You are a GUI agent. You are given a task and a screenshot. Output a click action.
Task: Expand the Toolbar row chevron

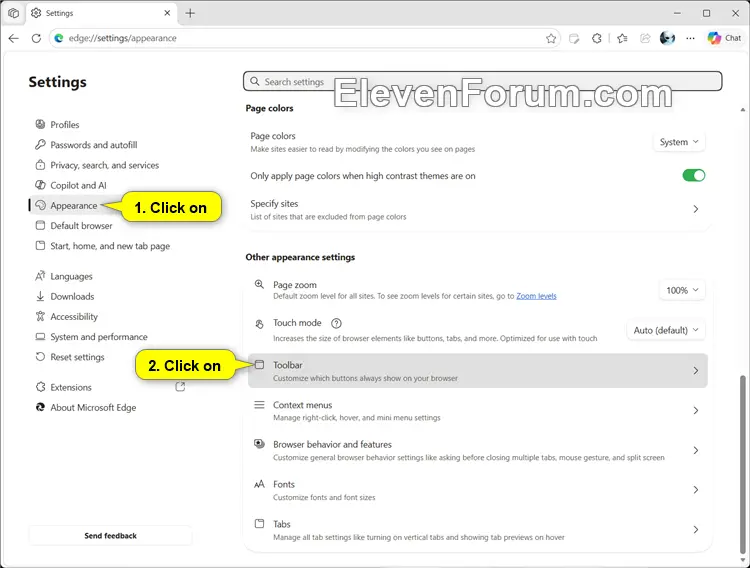695,370
